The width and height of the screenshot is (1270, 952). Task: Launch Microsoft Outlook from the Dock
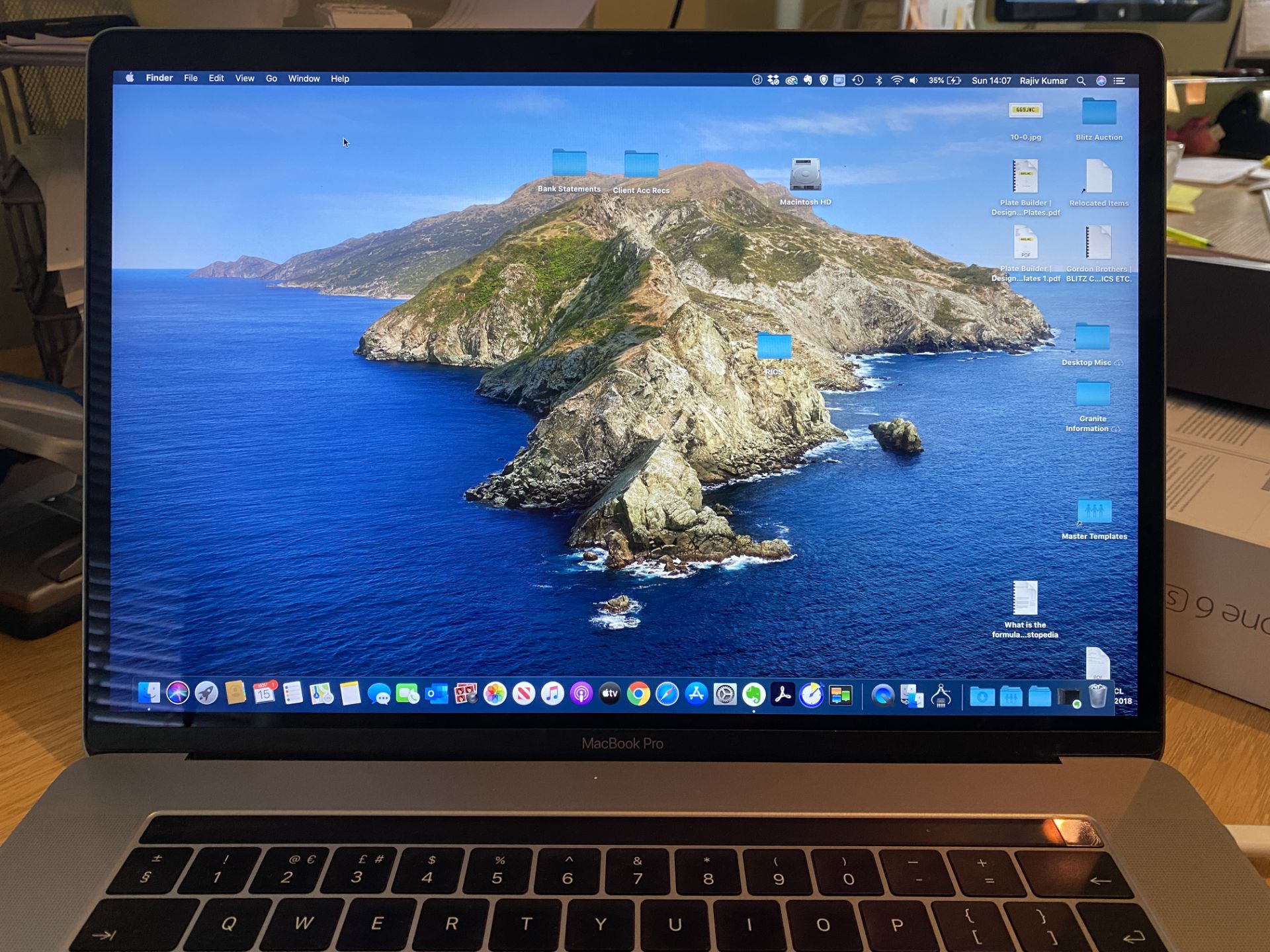pyautogui.click(x=437, y=694)
